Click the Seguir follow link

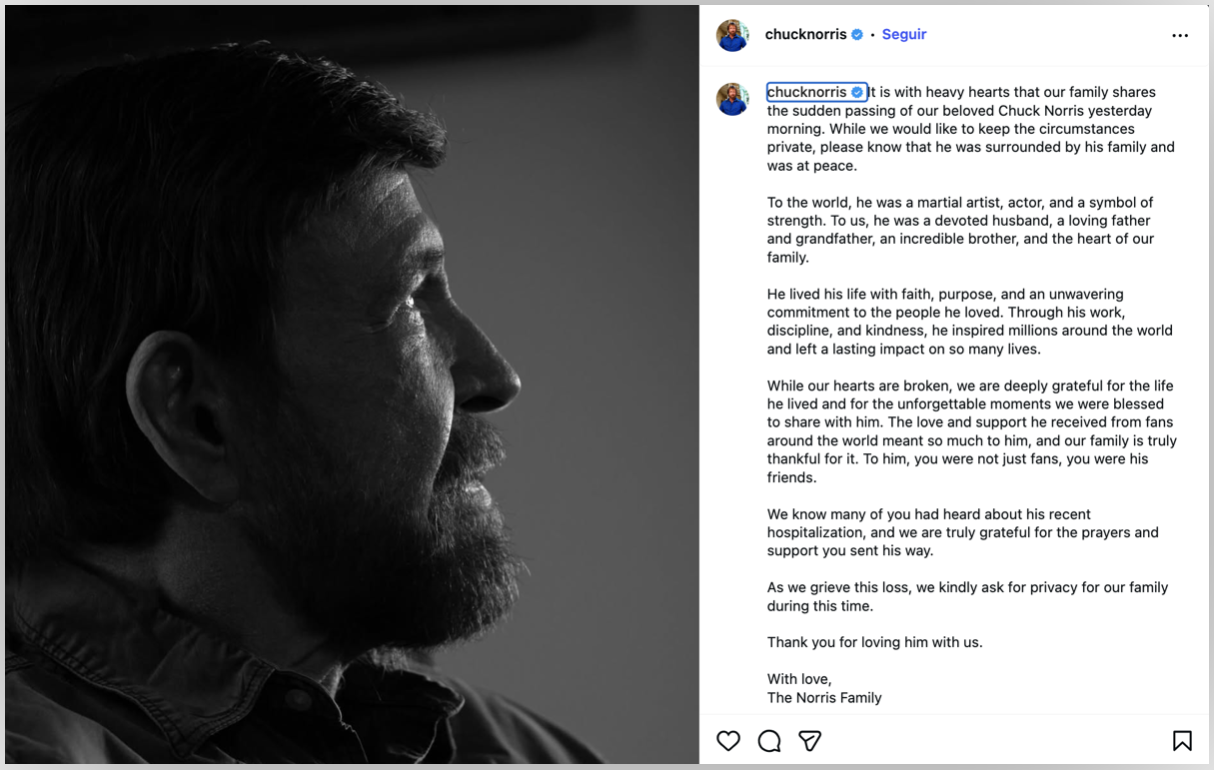coord(904,34)
